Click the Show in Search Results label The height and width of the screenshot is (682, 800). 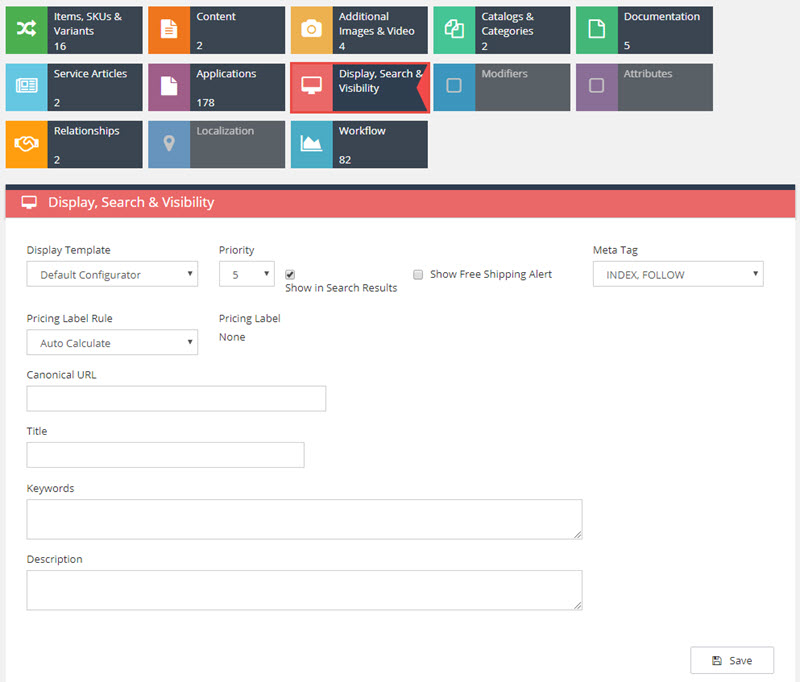[341, 288]
